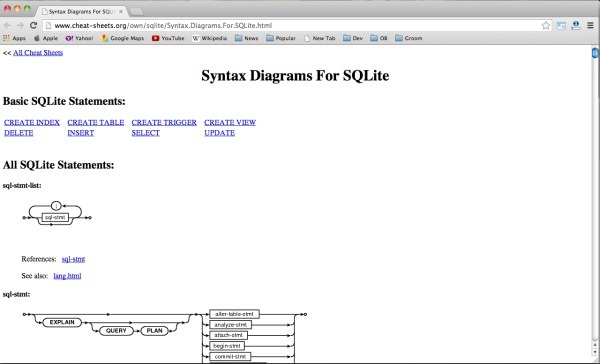
Task: Open the YouTube bookmark
Action: [168, 38]
